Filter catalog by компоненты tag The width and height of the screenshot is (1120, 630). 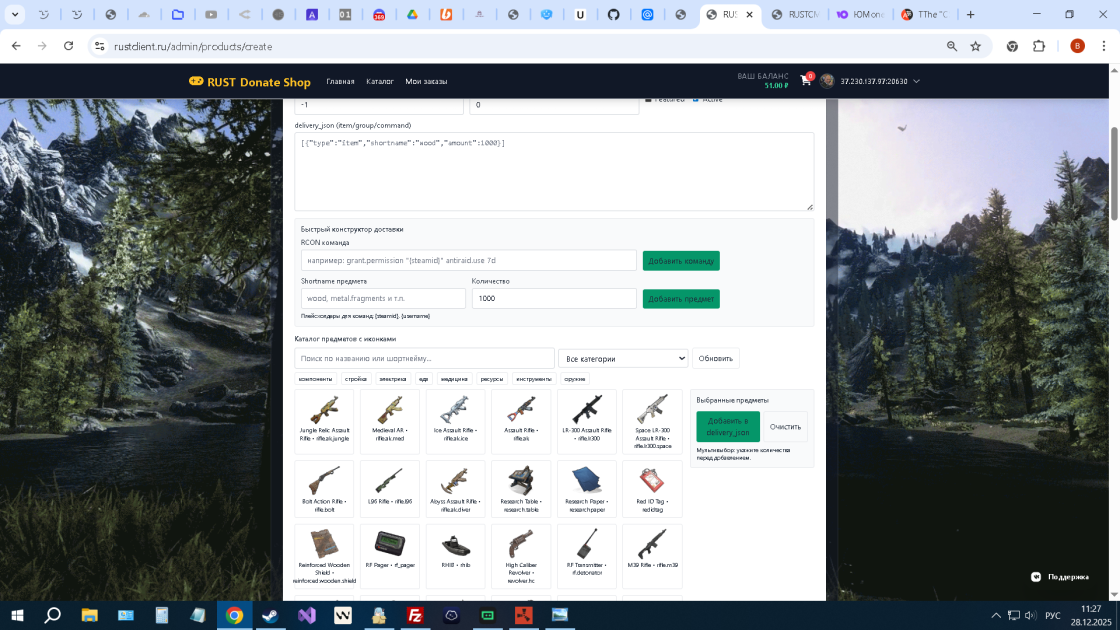315,379
